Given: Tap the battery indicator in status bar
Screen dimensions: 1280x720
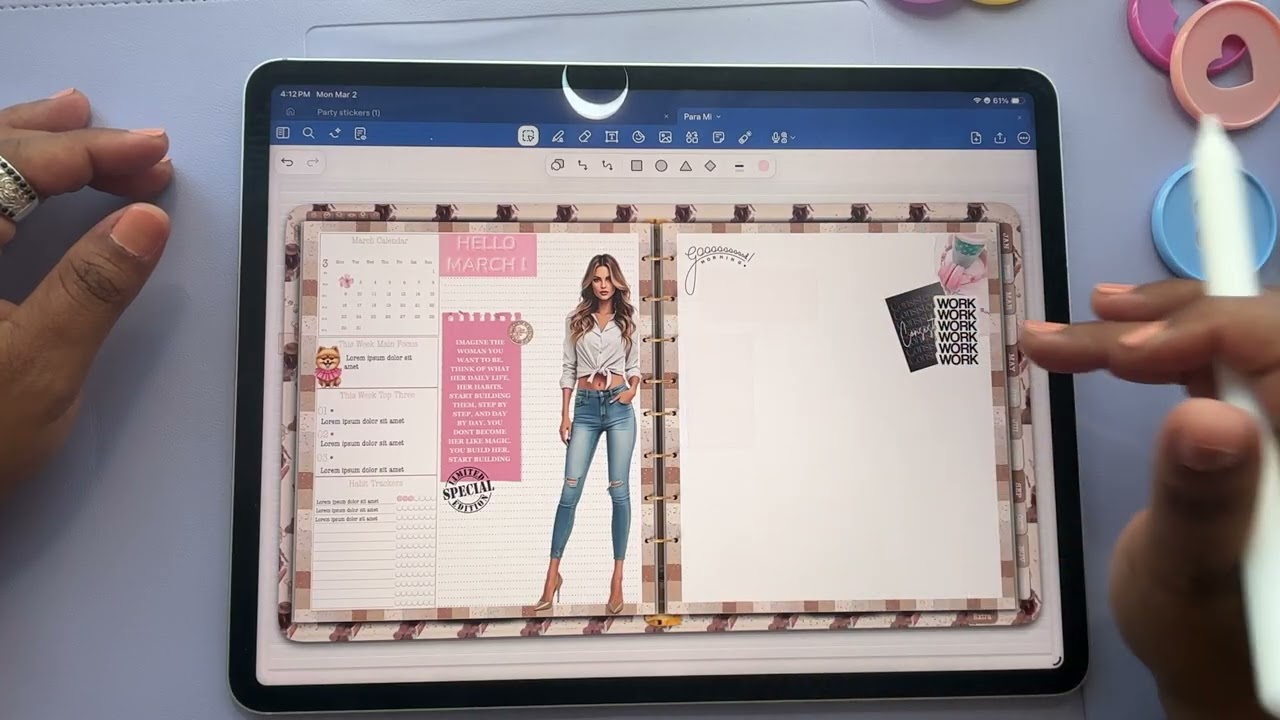Looking at the screenshot, I should (x=1016, y=101).
